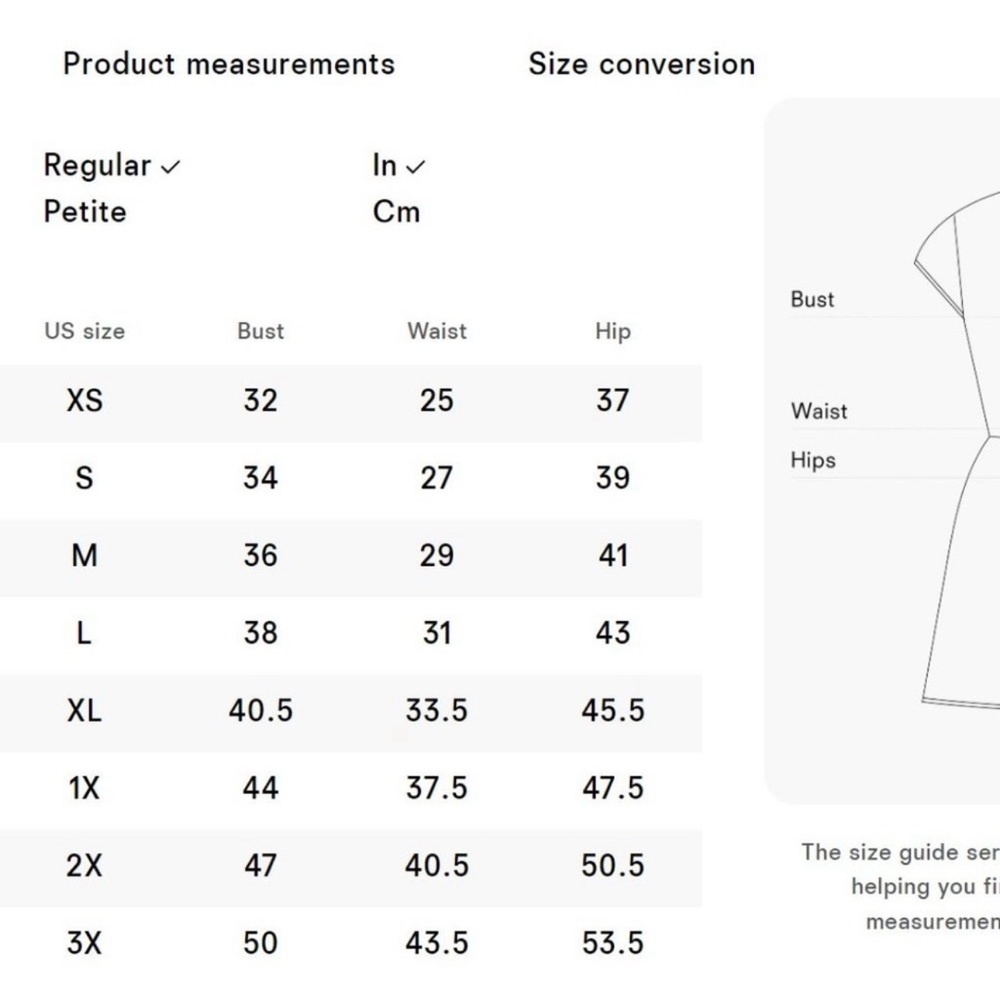
Task: Click the Bust label on diagram
Action: coord(812,299)
